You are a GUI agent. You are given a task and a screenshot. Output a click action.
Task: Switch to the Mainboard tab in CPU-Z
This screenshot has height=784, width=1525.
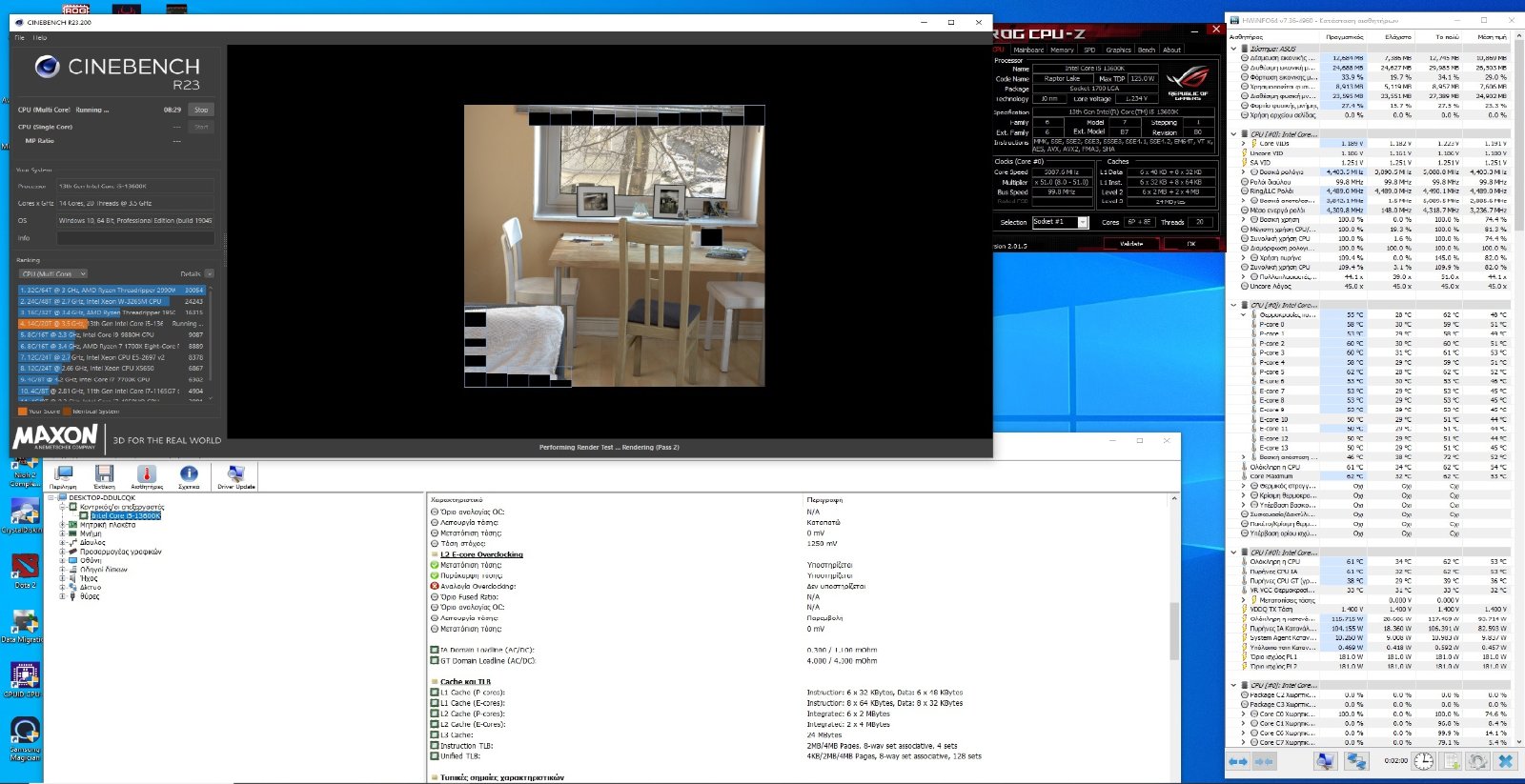pyautogui.click(x=1028, y=50)
